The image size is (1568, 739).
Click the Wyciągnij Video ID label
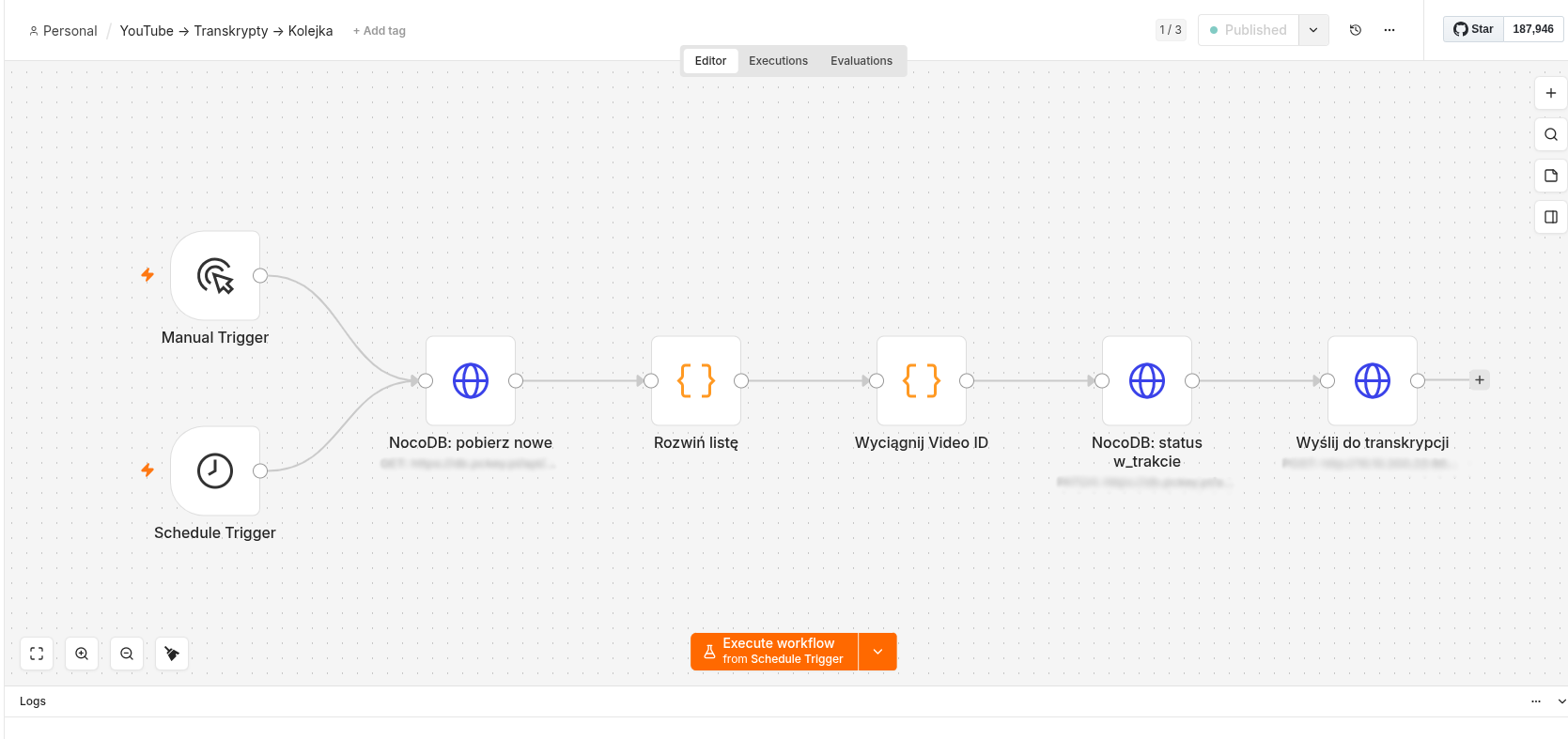[x=922, y=442]
